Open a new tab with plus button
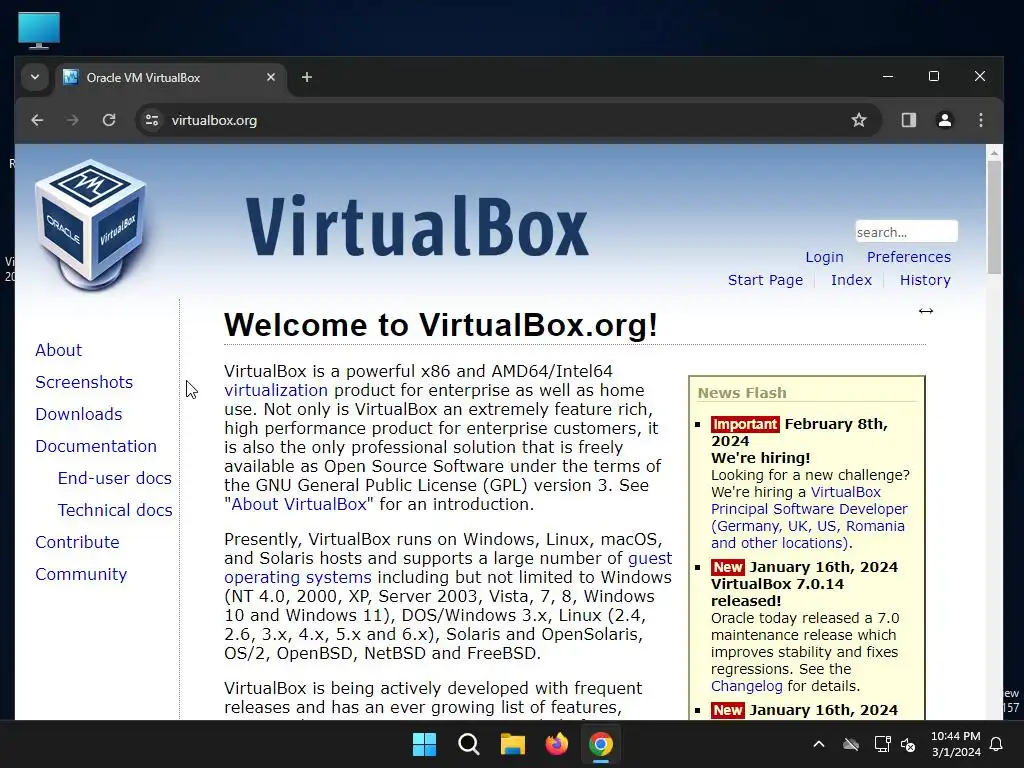Image resolution: width=1024 pixels, height=768 pixels. pos(306,77)
